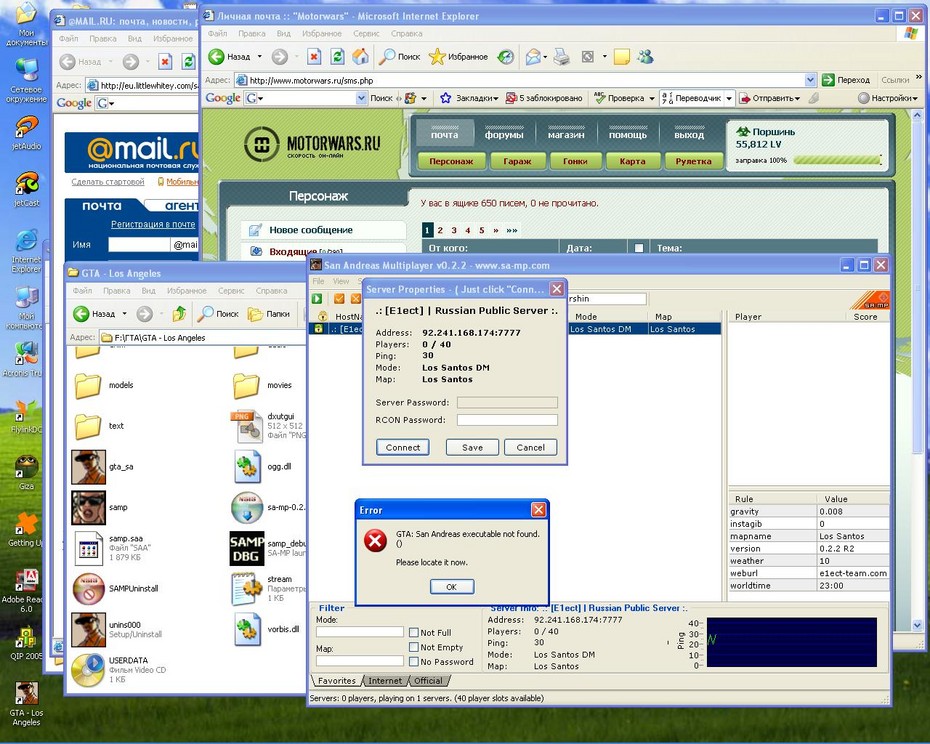Select USERDATA disc icon in GTA folder
This screenshot has height=744, width=930.
(88, 670)
